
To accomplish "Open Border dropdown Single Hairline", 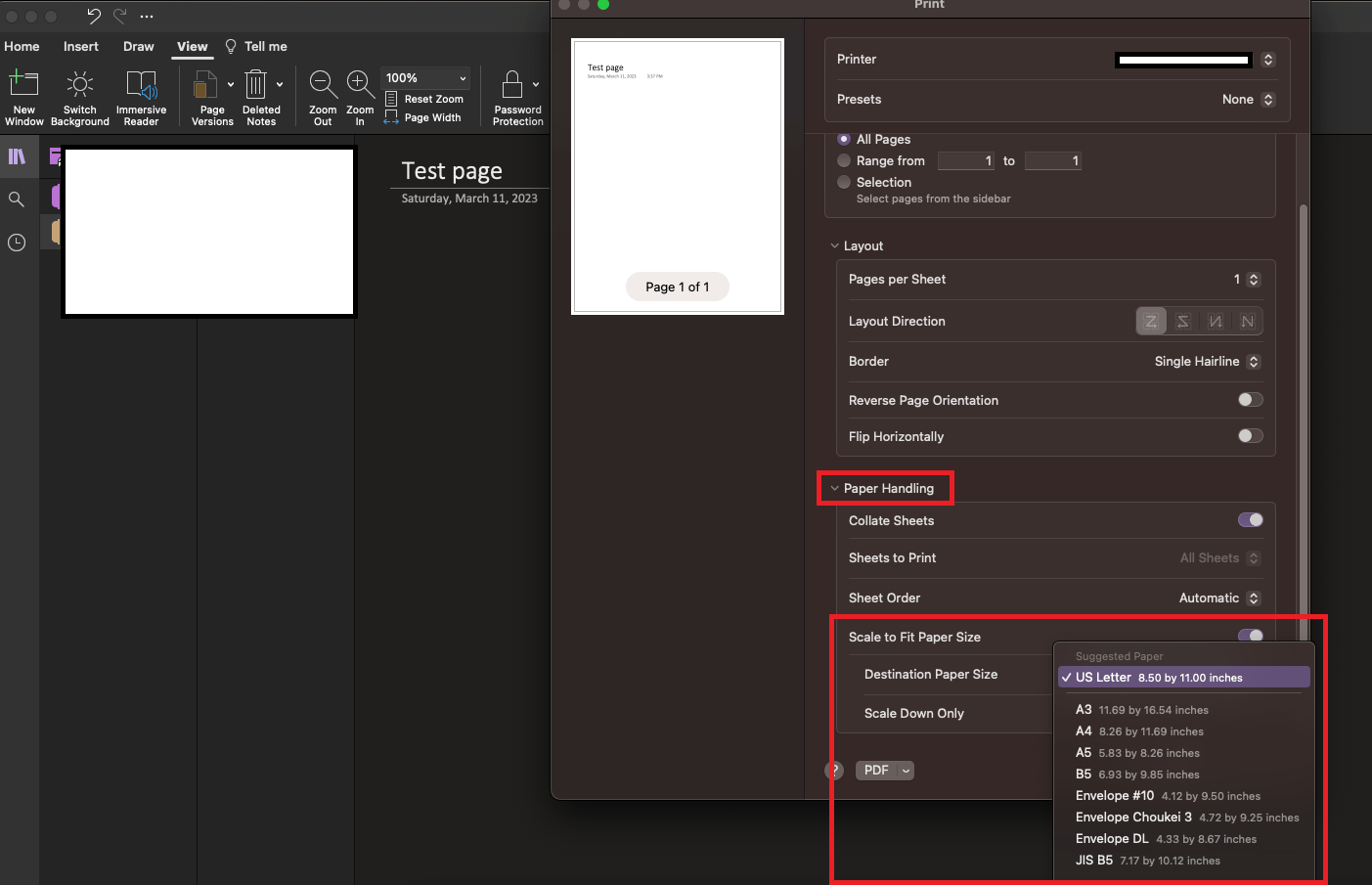I will pyautogui.click(x=1208, y=362).
